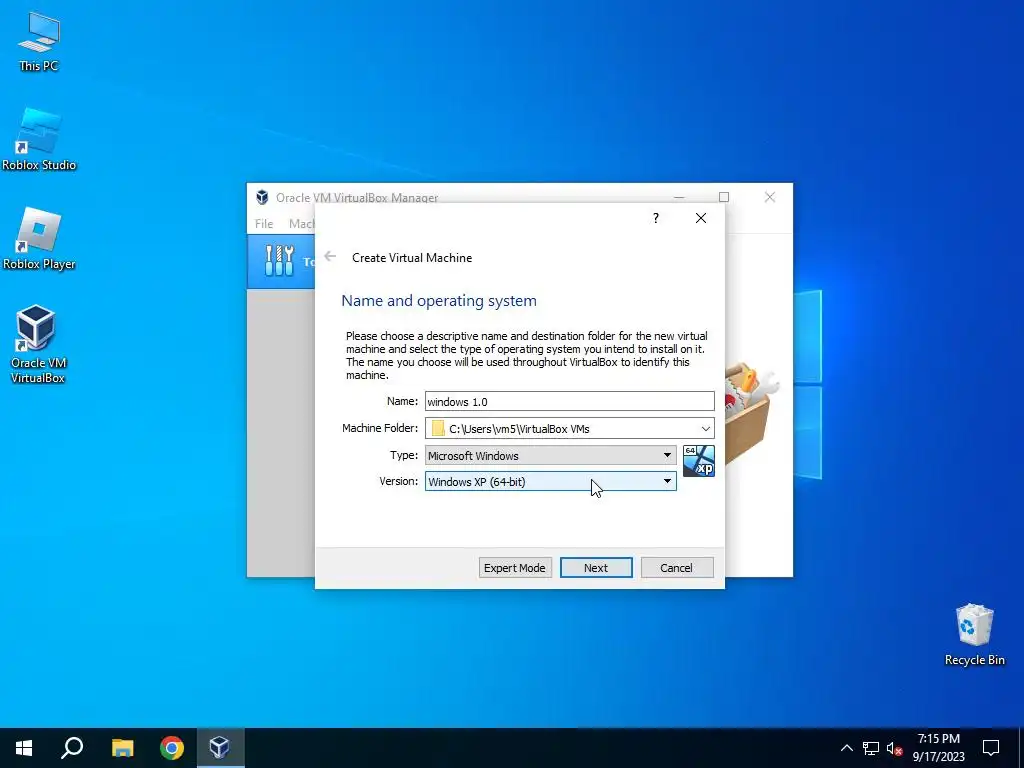Launch Google Chrome from the taskbar

[x=172, y=748]
